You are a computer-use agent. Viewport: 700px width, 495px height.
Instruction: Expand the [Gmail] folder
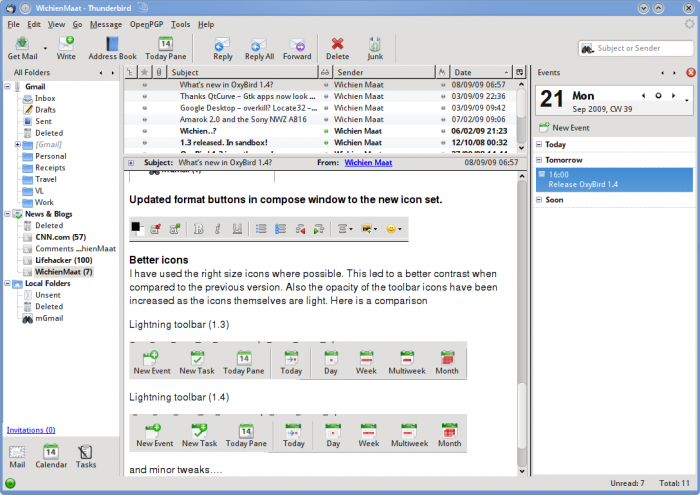click(x=17, y=144)
